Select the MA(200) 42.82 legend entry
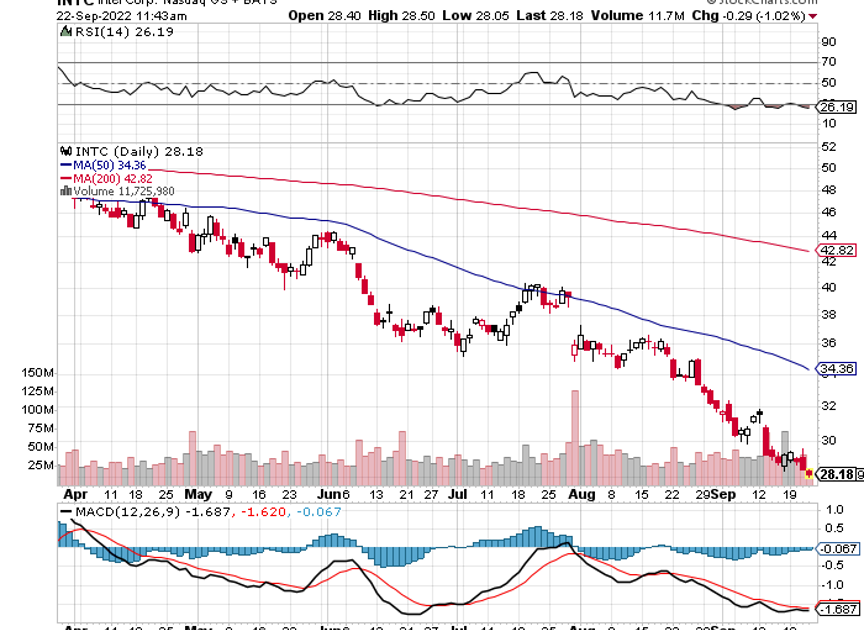The image size is (864, 630). point(106,179)
